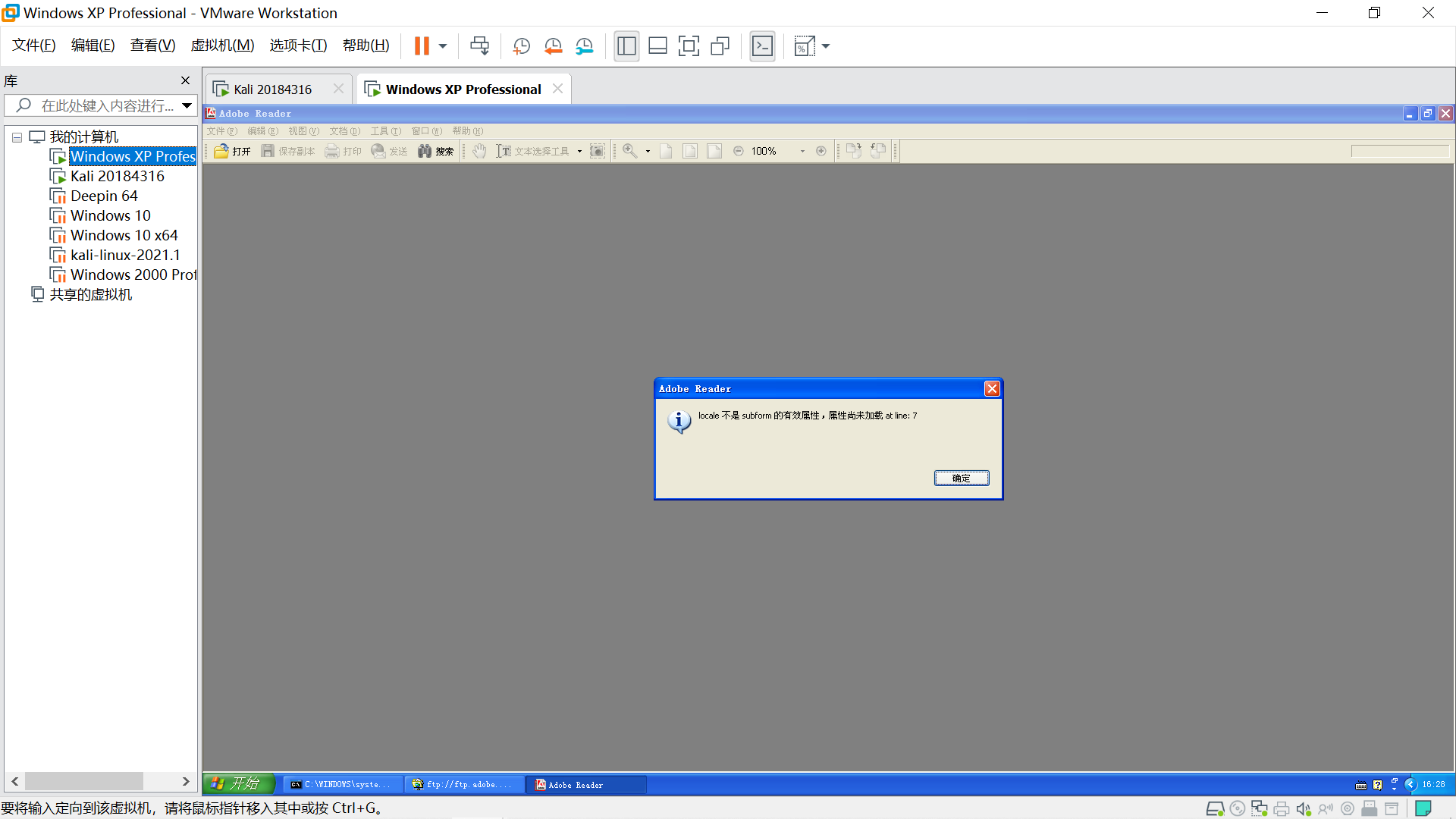Open the library search filter dropdown

(187, 105)
